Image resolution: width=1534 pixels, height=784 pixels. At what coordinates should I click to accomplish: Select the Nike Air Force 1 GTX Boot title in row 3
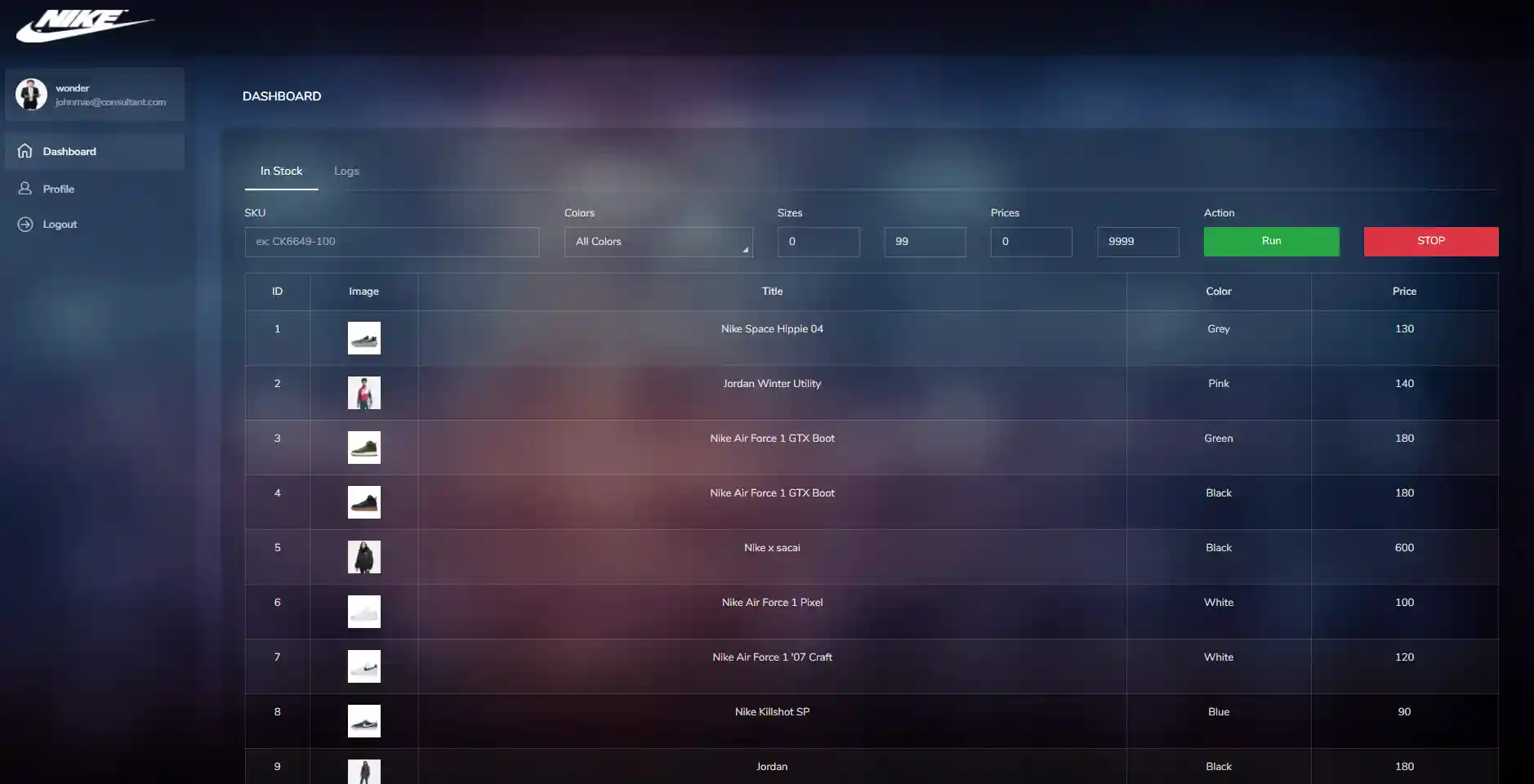(x=773, y=439)
